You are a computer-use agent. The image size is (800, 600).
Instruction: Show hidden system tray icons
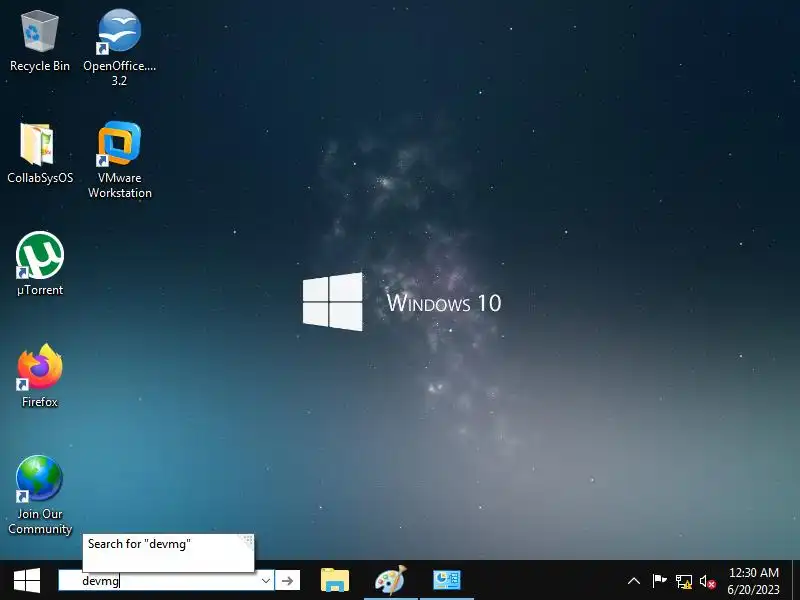tap(634, 581)
